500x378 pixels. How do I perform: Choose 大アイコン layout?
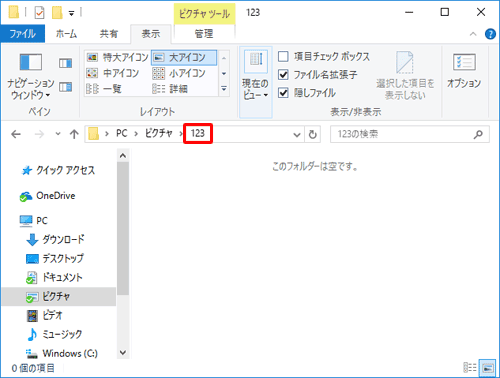[x=184, y=57]
